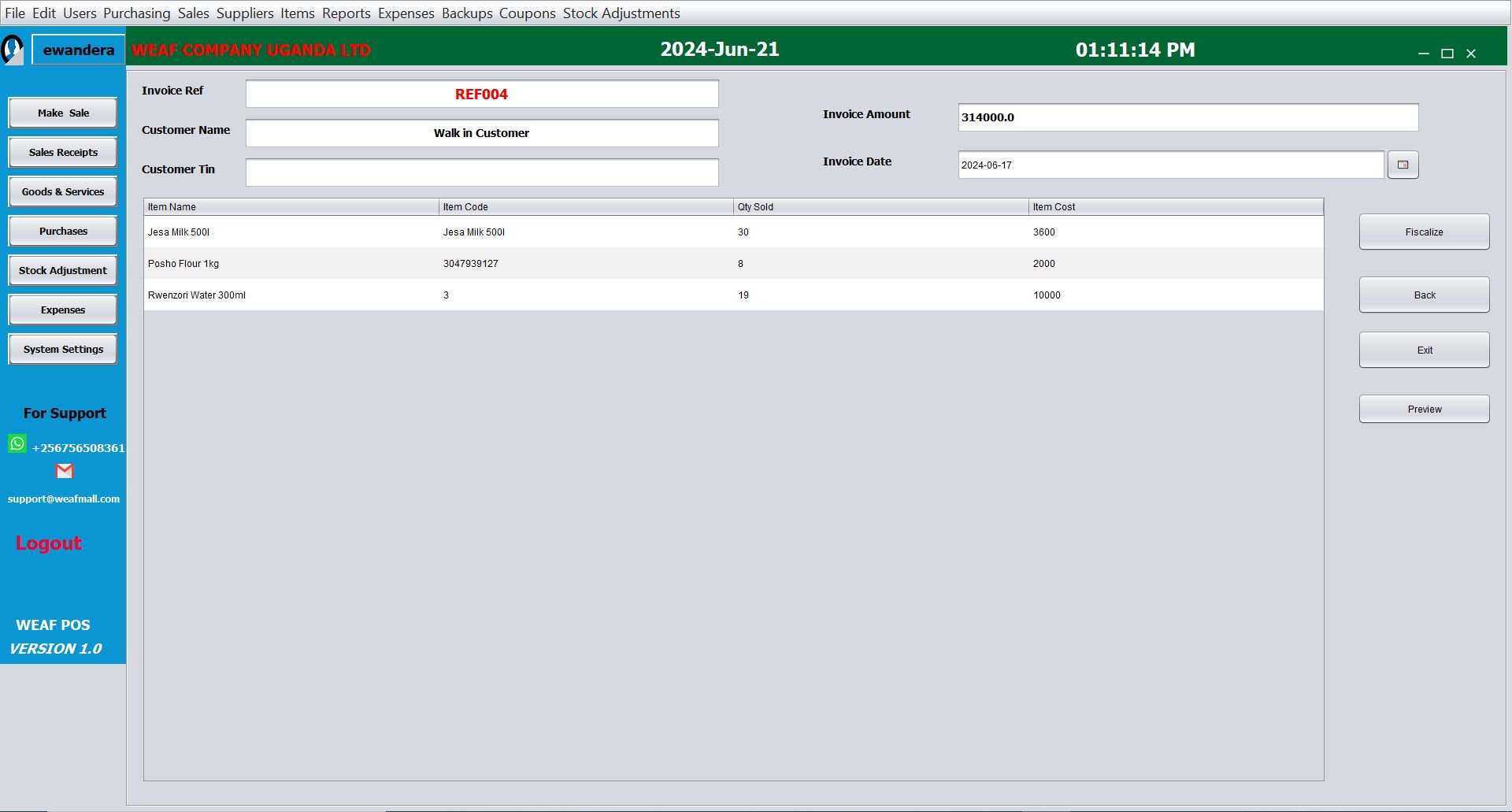Image resolution: width=1512 pixels, height=812 pixels.
Task: Click the Stock Adjustment sidebar button
Action: (63, 270)
